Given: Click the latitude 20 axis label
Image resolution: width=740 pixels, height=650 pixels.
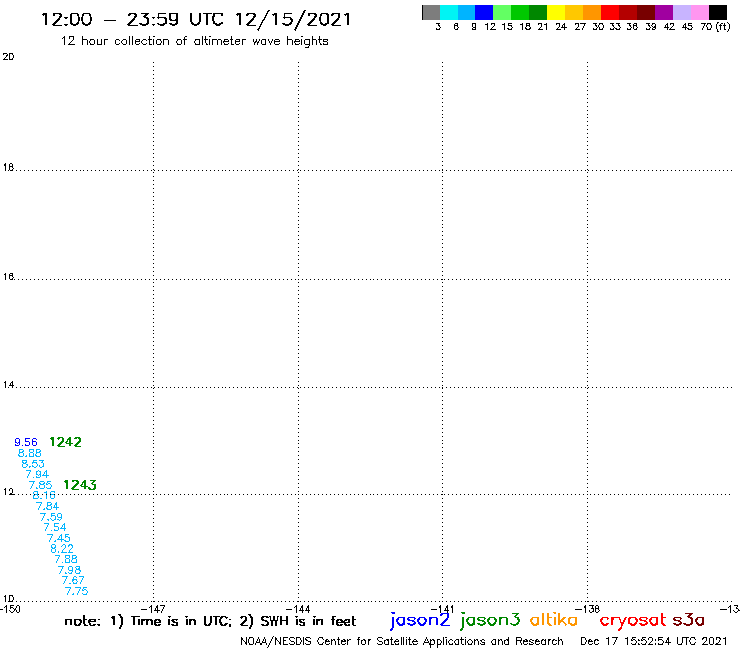Looking at the screenshot, I should pos(8,57).
